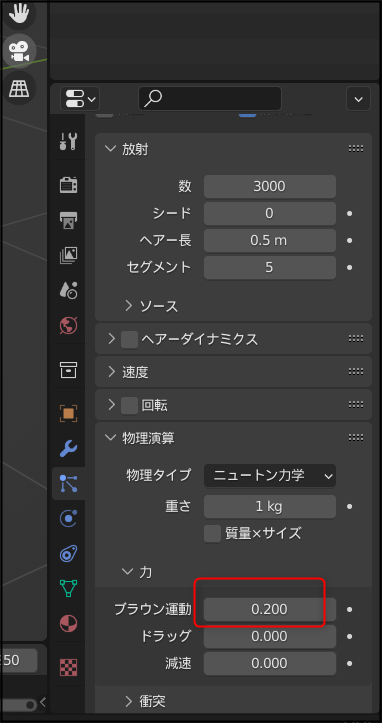Click the 重さ field 1 kg

coord(270,507)
